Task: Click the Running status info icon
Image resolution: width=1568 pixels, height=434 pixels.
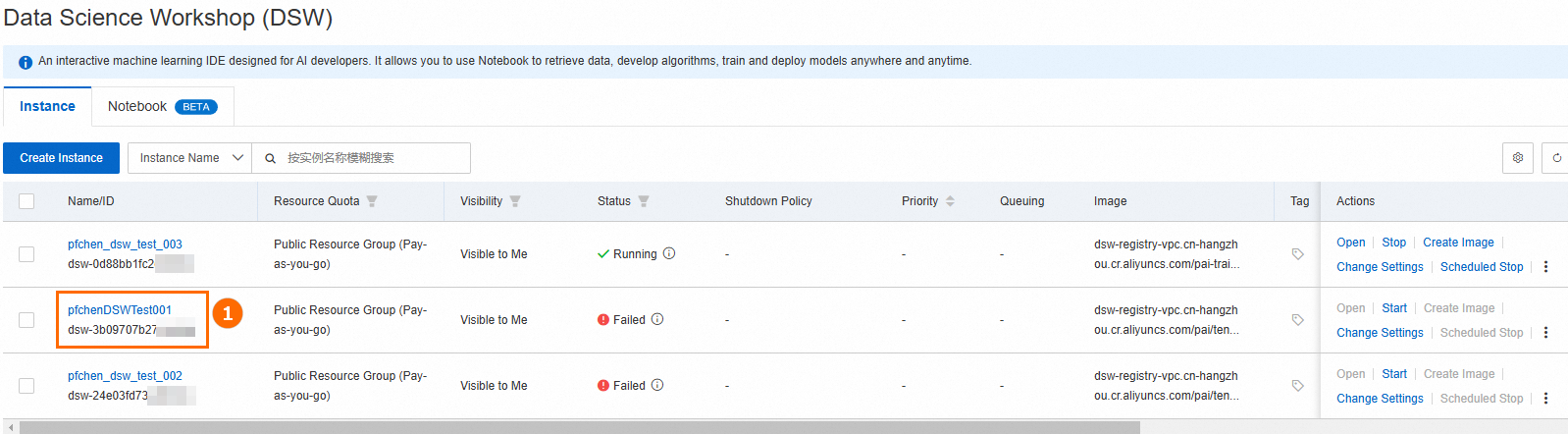Action: coord(669,253)
